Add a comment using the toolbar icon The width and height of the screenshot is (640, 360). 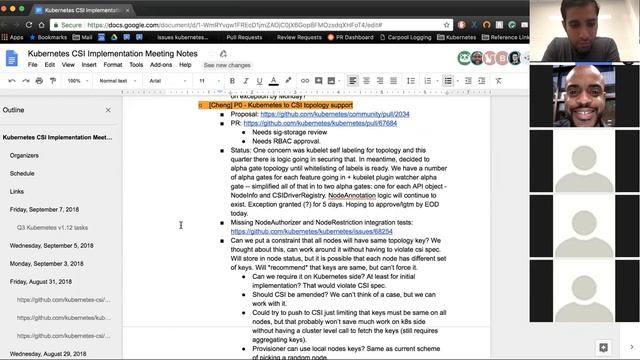pyautogui.click(x=318, y=81)
